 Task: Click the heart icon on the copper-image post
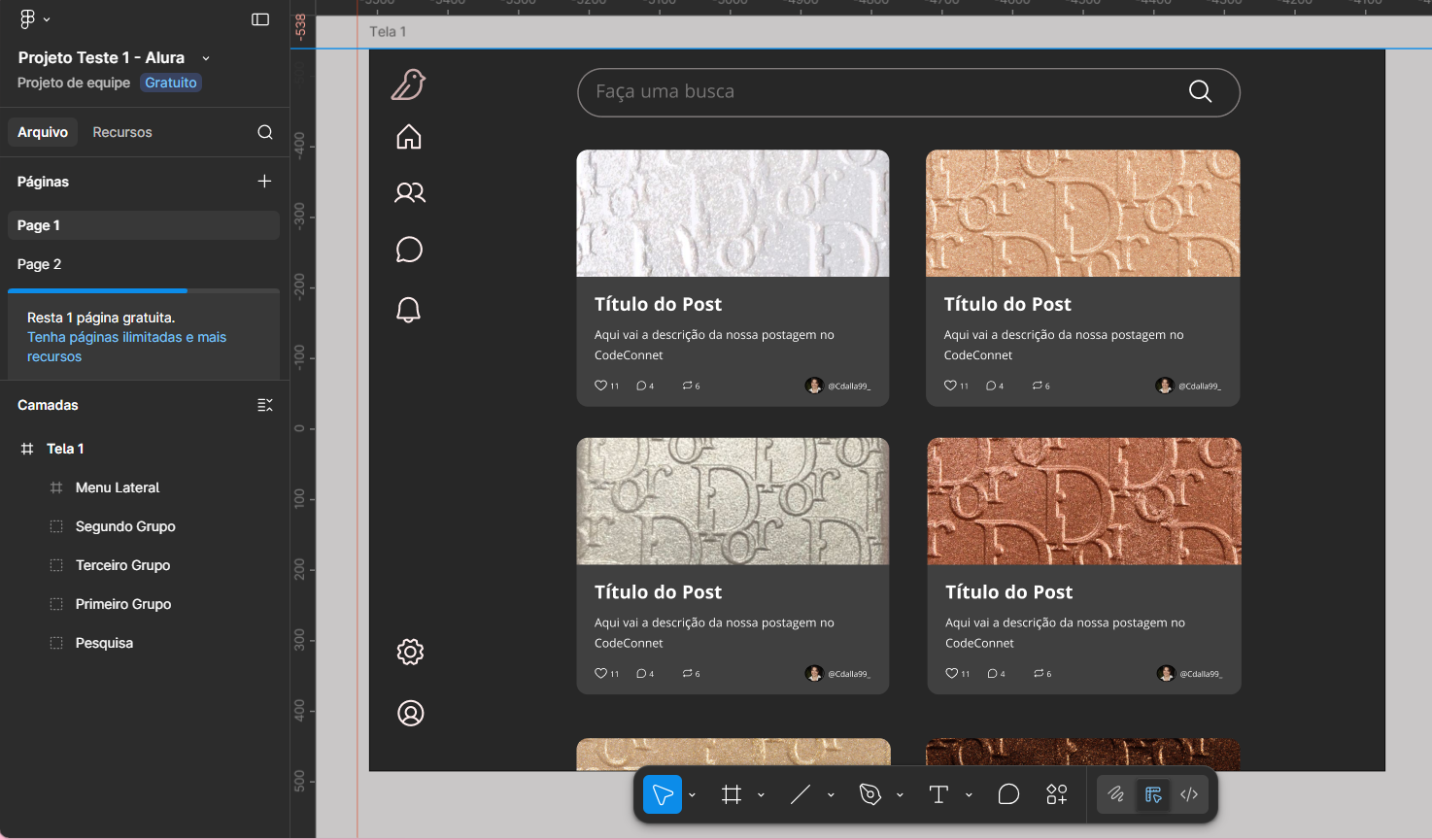(x=951, y=673)
